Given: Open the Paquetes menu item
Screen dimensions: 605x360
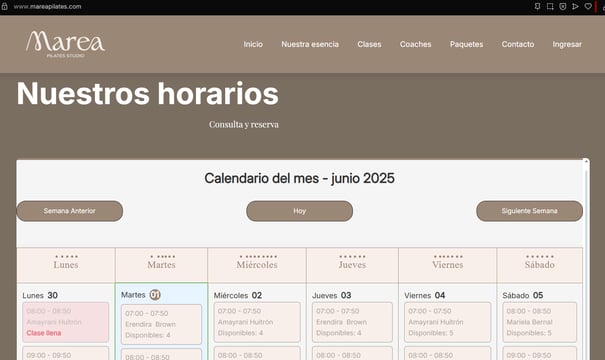Looking at the screenshot, I should pos(466,44).
